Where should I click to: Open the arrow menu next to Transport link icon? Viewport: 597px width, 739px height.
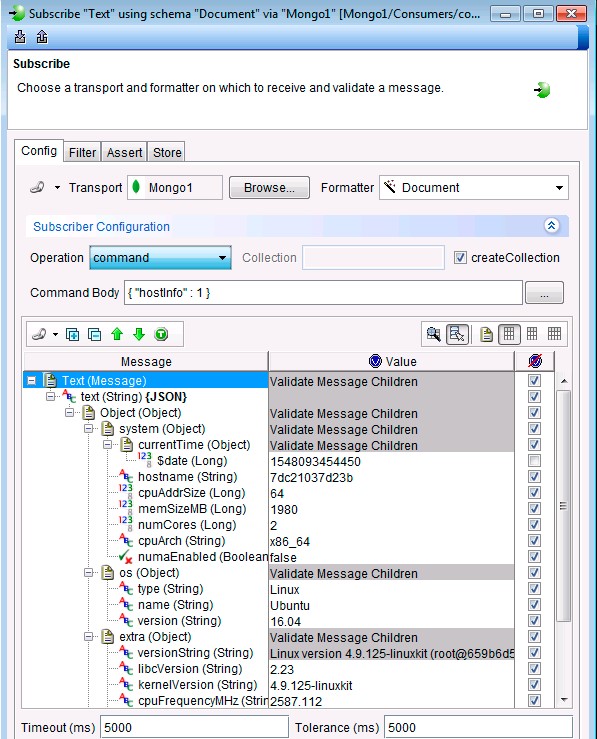[x=57, y=188]
